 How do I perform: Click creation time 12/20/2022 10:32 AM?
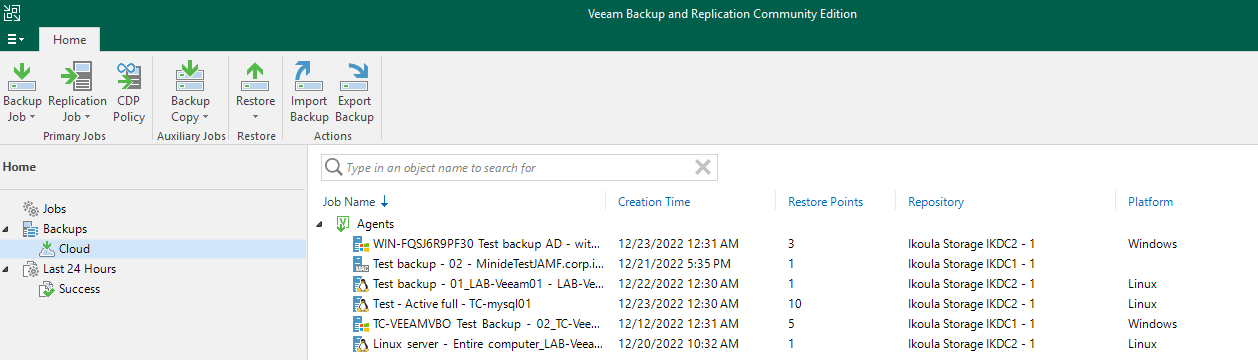pos(678,344)
